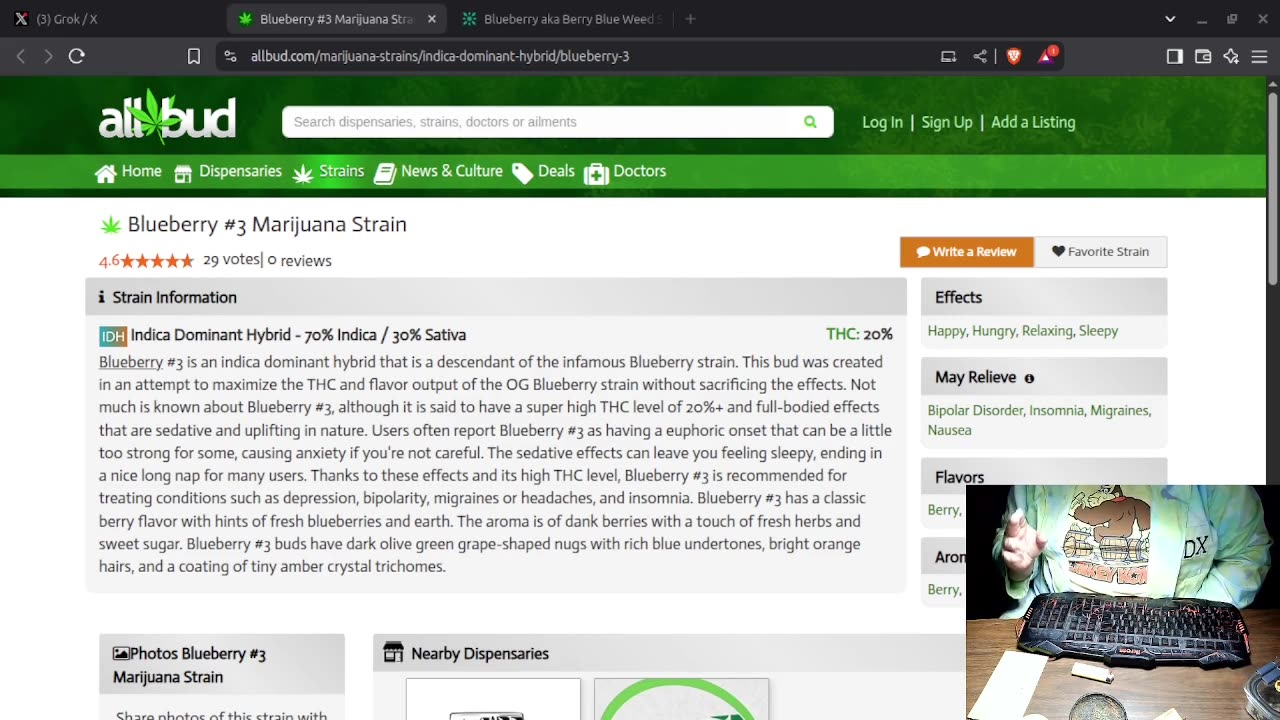Focus the allbud.com address bar URL

pos(440,57)
